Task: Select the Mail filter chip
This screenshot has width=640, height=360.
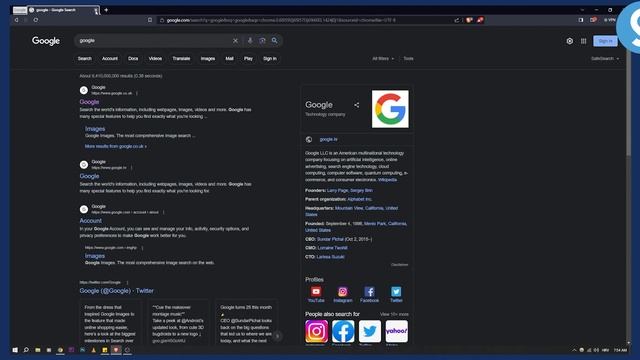Action: pos(229,59)
